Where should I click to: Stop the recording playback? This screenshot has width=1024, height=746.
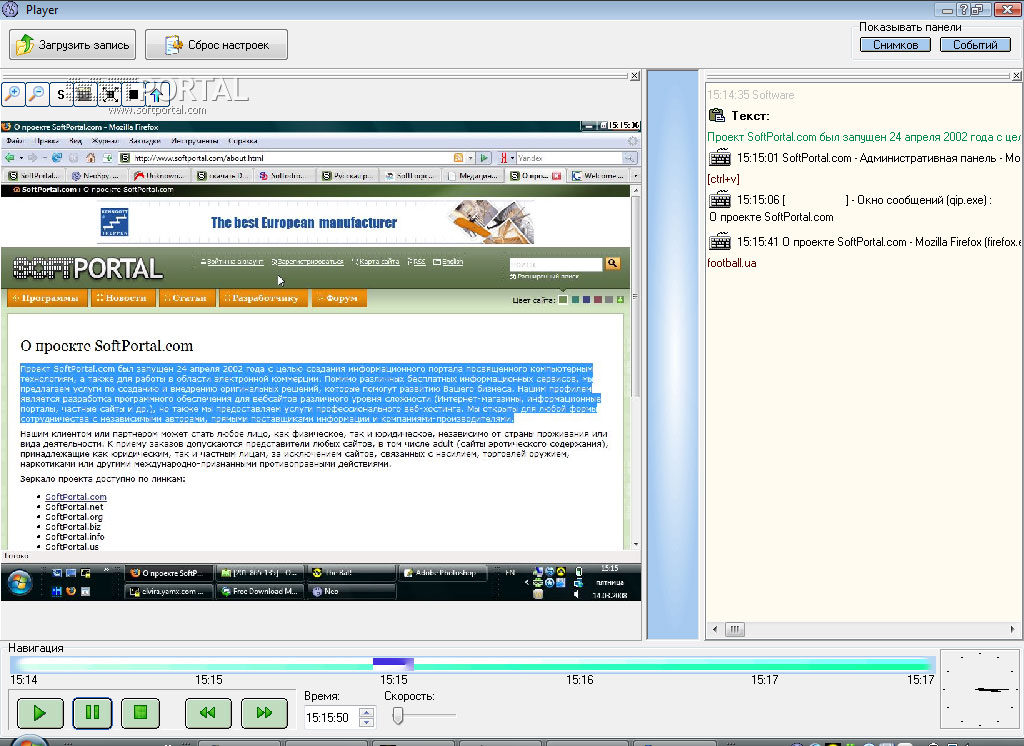point(140,713)
